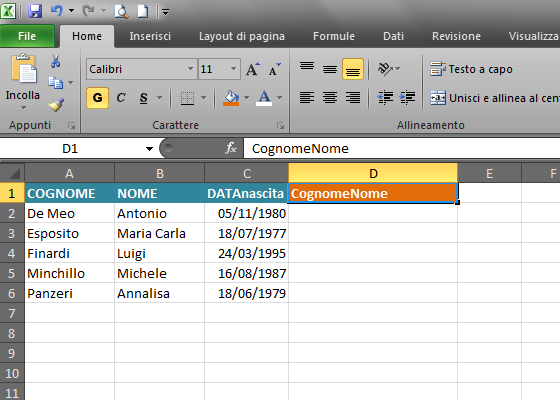Open the Undo history dropdown arrow
Image resolution: width=560 pixels, height=400 pixels.
(x=71, y=11)
